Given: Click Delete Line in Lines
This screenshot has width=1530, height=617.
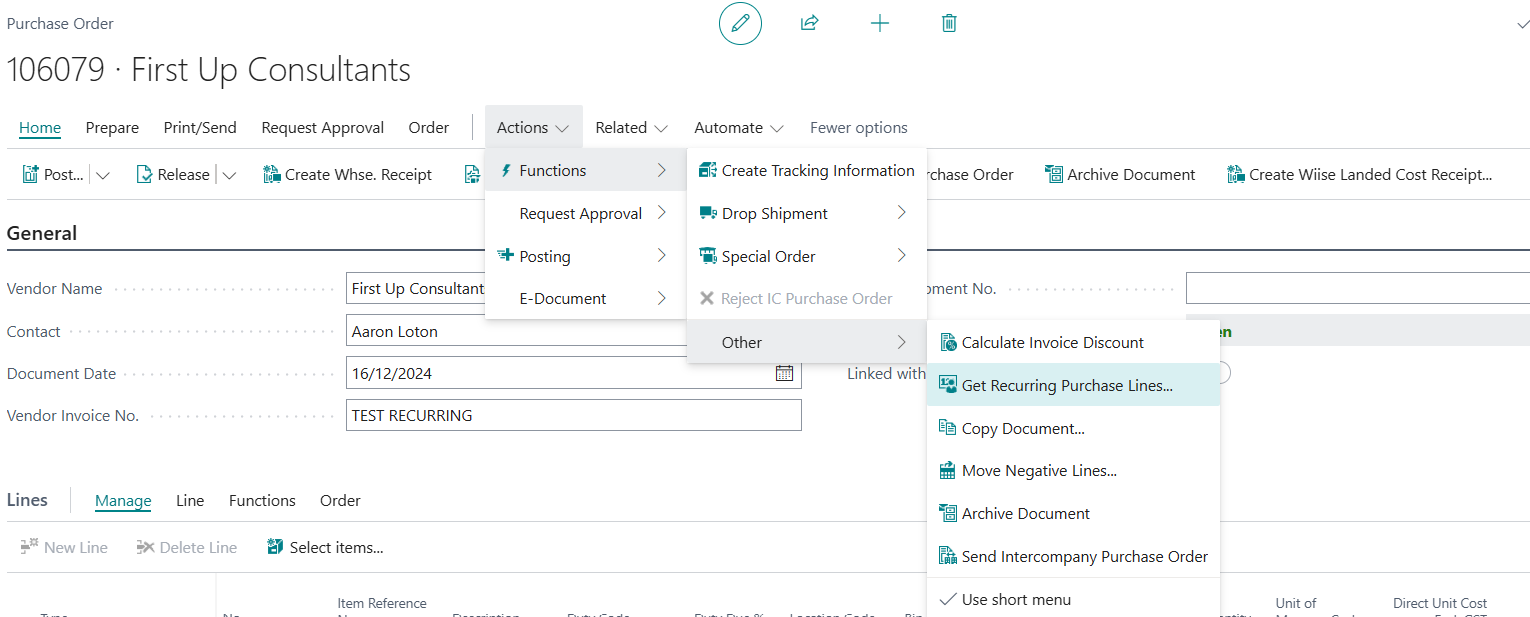Looking at the screenshot, I should coord(187,547).
